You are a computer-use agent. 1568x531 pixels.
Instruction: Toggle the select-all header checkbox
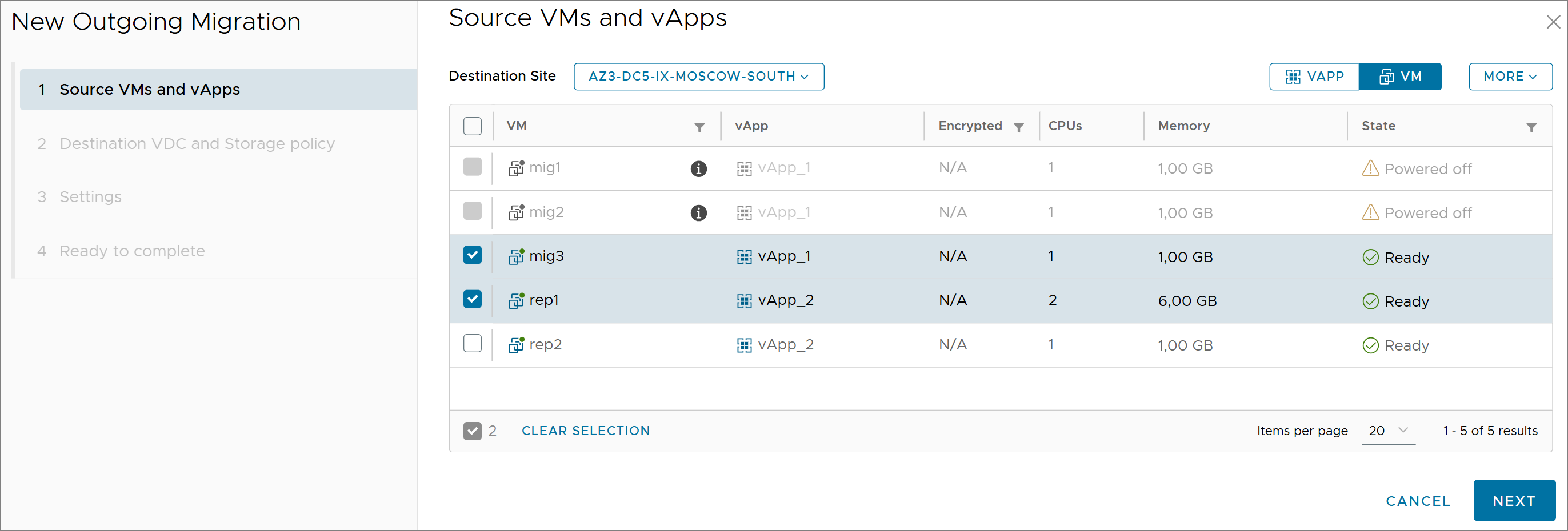[x=473, y=126]
